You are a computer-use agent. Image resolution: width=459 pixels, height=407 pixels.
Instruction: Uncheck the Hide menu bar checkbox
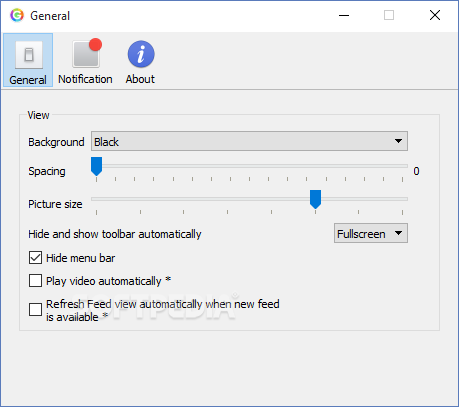point(35,258)
